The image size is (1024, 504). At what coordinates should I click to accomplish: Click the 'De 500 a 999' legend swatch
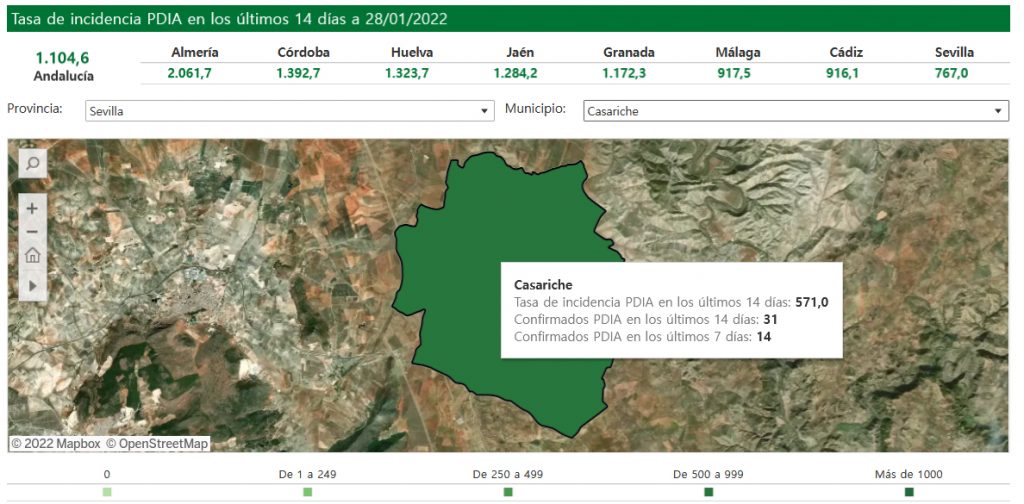[x=708, y=492]
